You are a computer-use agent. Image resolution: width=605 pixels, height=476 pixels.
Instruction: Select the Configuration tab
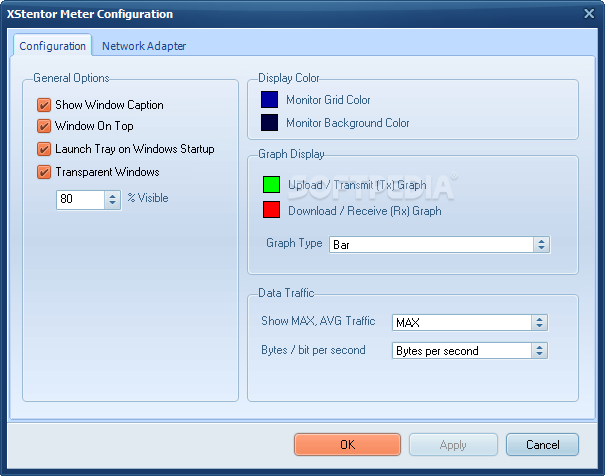[52, 46]
